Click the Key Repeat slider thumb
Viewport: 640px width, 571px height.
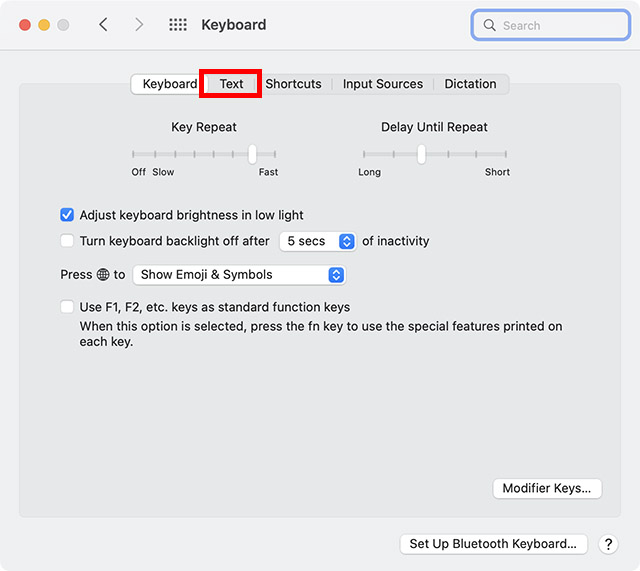[x=252, y=154]
